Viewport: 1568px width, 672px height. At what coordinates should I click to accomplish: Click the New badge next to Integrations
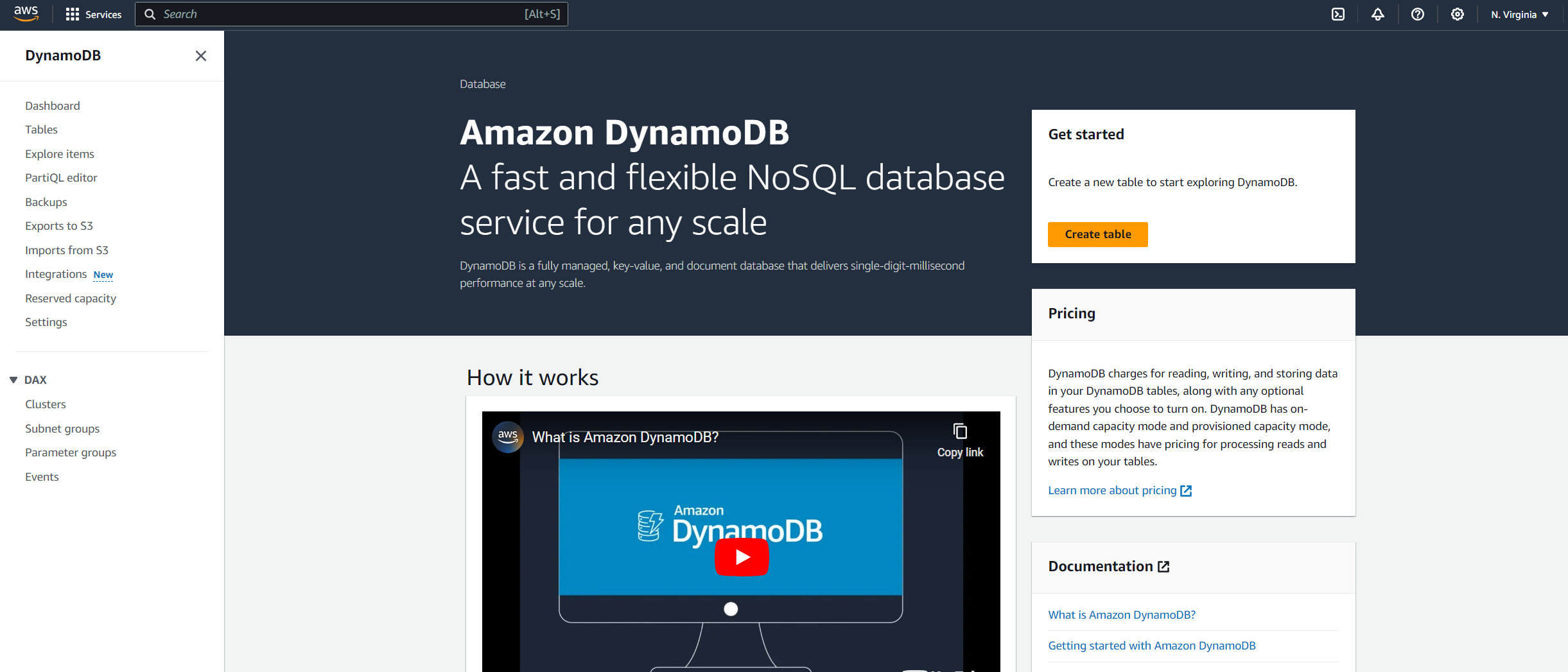pos(103,275)
